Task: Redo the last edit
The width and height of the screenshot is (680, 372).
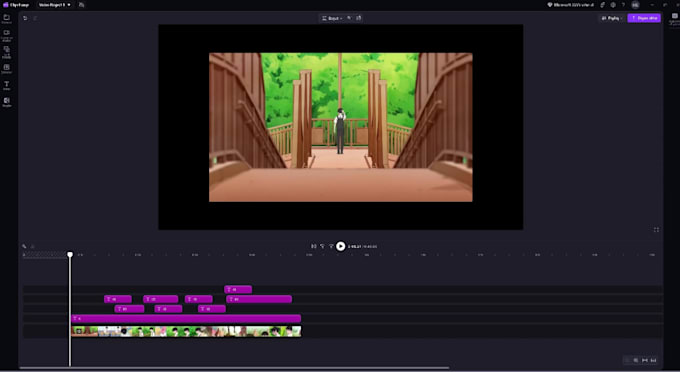Action: coord(36,18)
